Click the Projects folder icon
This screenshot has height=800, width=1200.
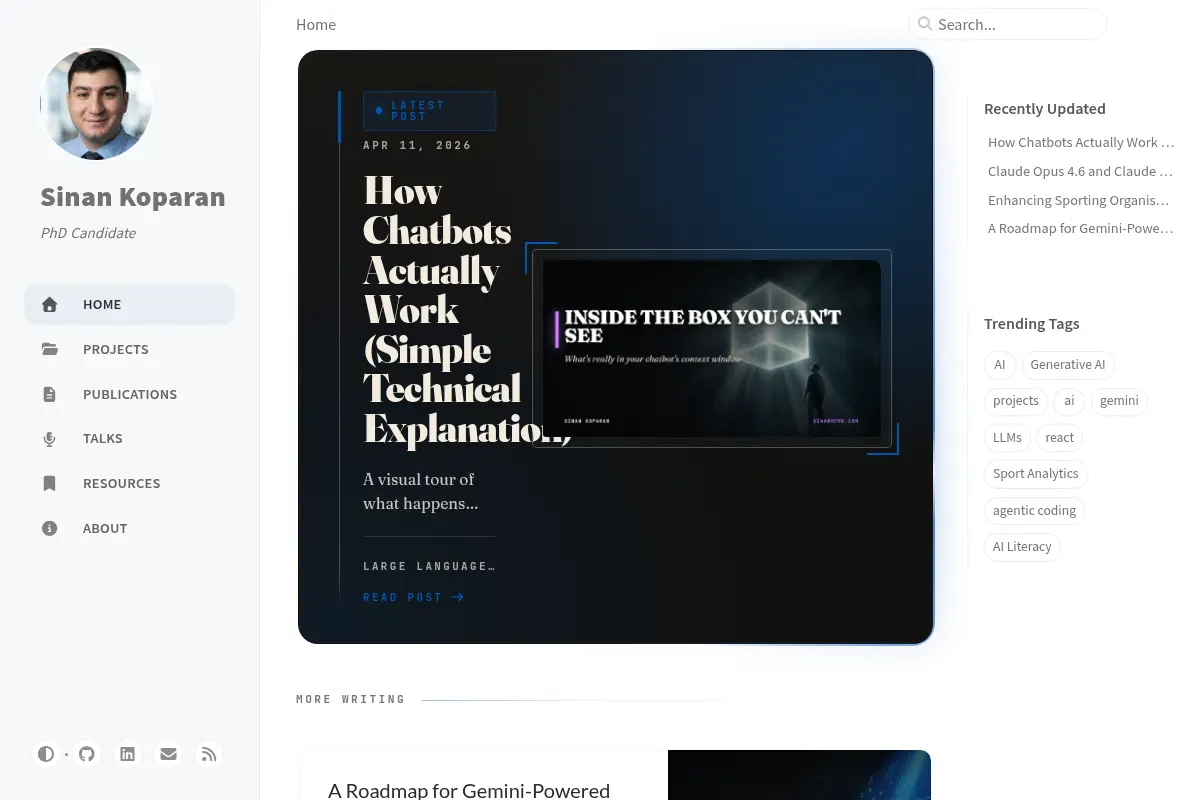coord(50,349)
